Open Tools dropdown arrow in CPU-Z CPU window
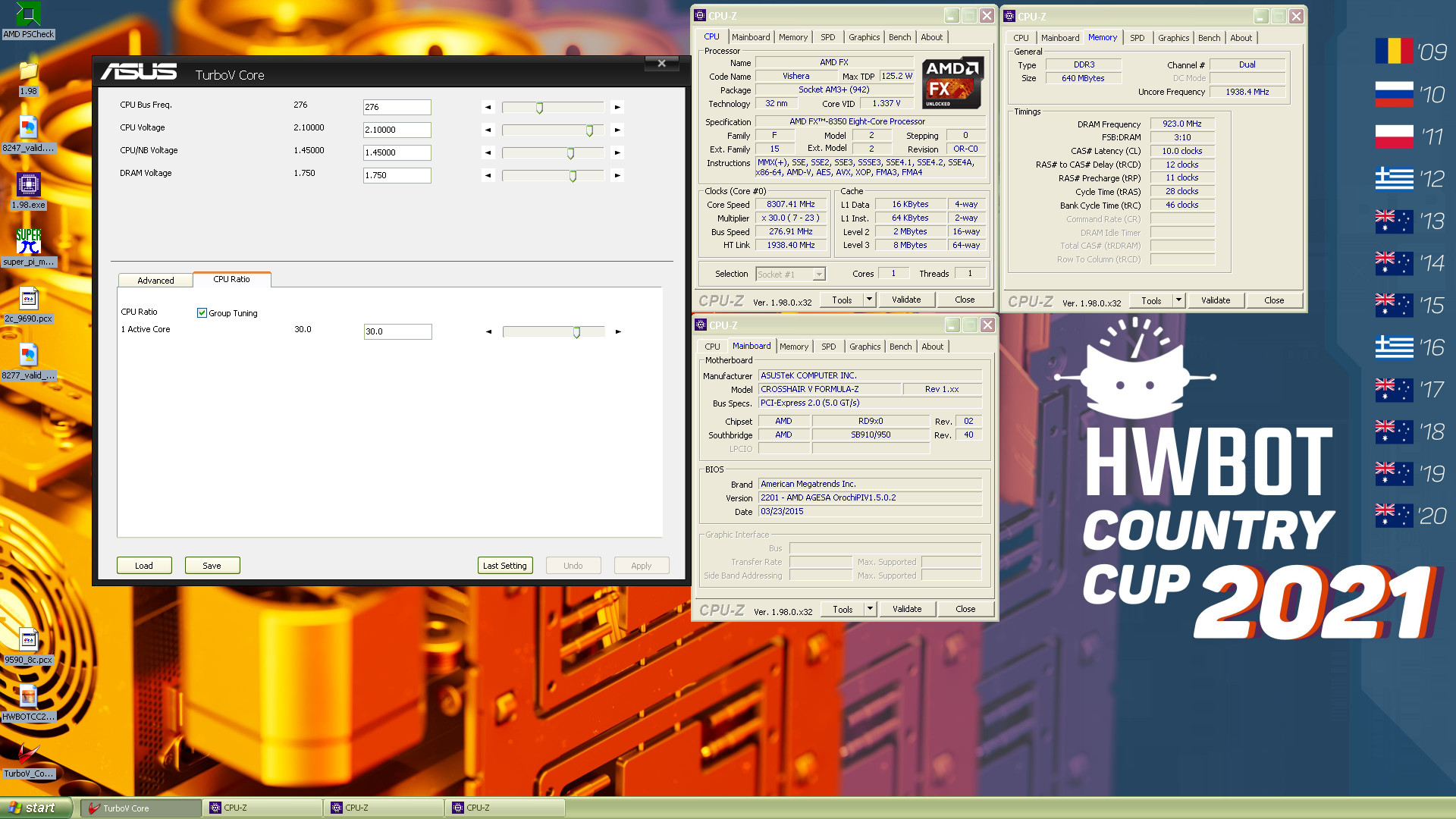1456x819 pixels. pyautogui.click(x=869, y=300)
